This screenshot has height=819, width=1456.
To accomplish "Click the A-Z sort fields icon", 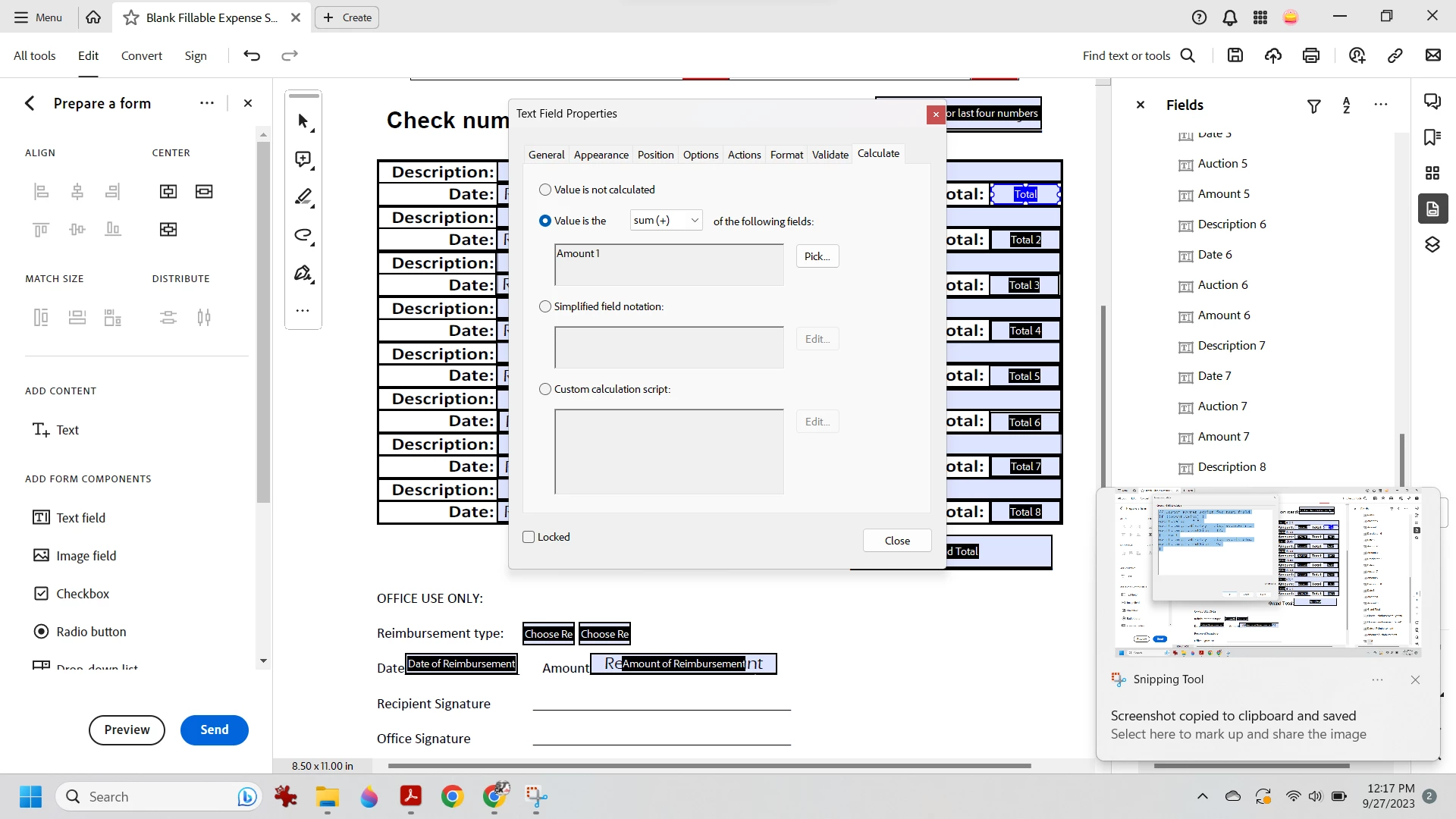I will [1347, 105].
